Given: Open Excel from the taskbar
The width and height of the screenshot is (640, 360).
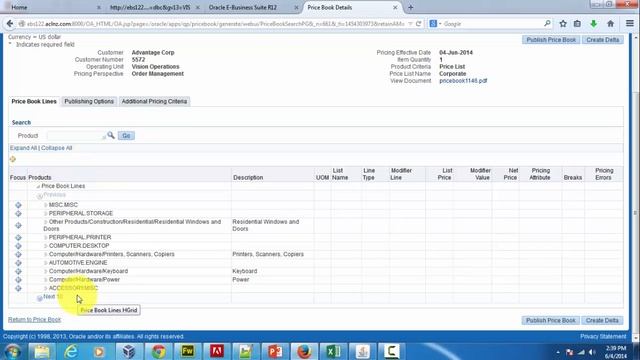Looking at the screenshot, I should pos(333,351).
